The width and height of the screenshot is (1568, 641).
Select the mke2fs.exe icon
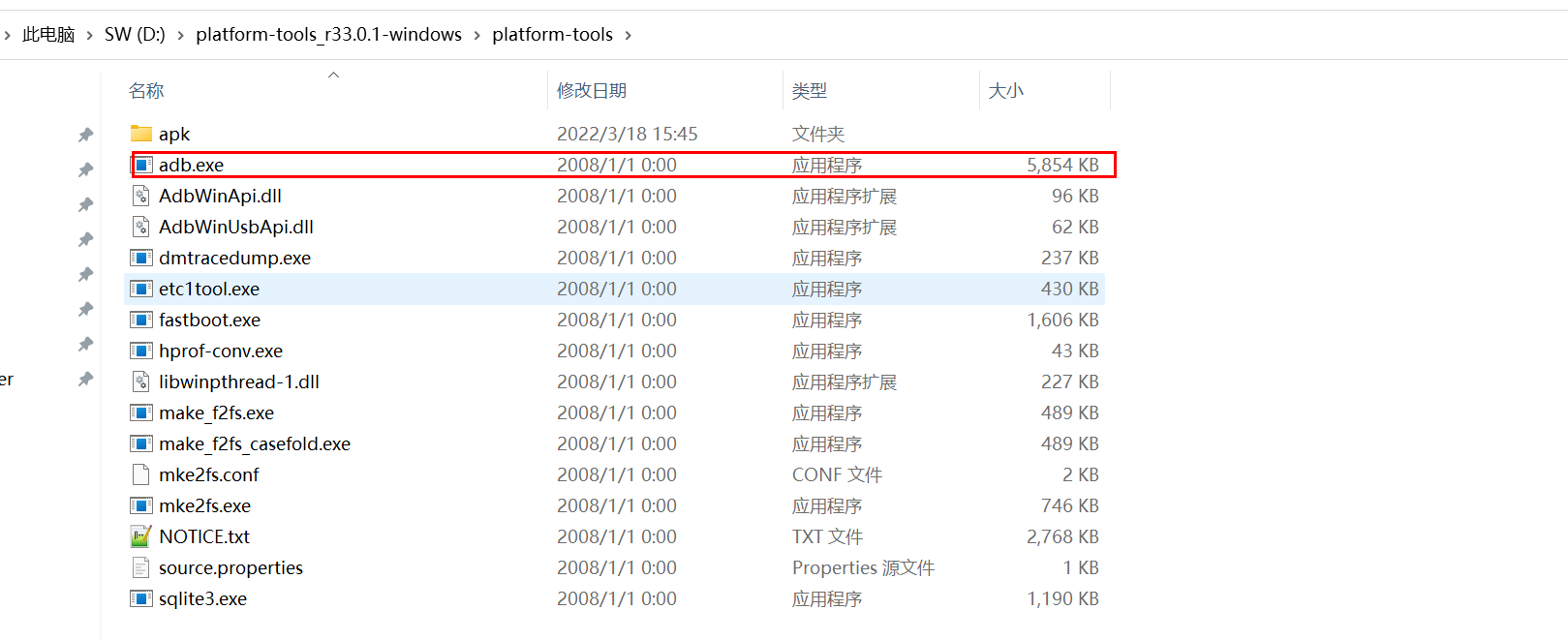coord(141,505)
